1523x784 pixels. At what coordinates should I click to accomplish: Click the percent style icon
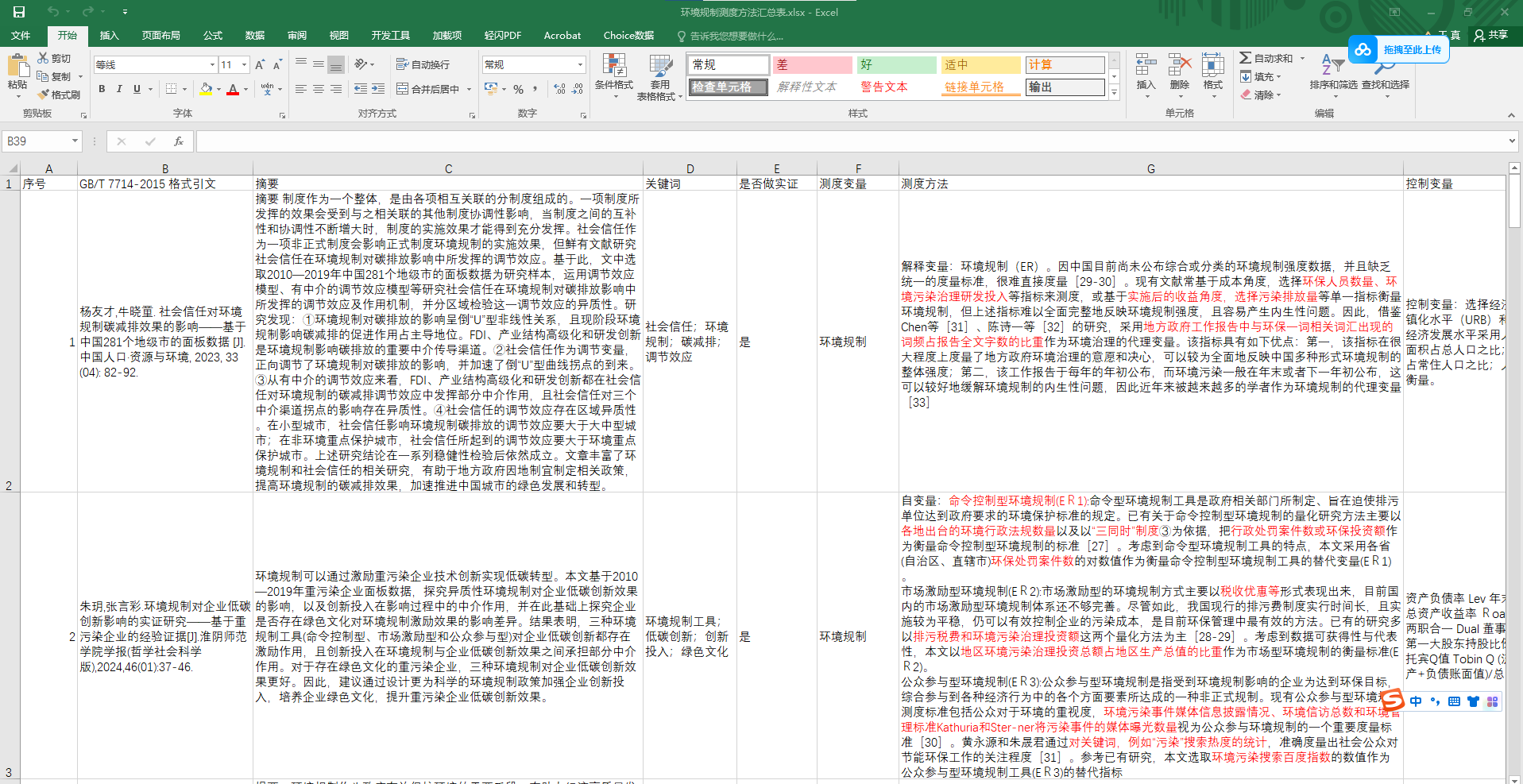click(x=518, y=89)
